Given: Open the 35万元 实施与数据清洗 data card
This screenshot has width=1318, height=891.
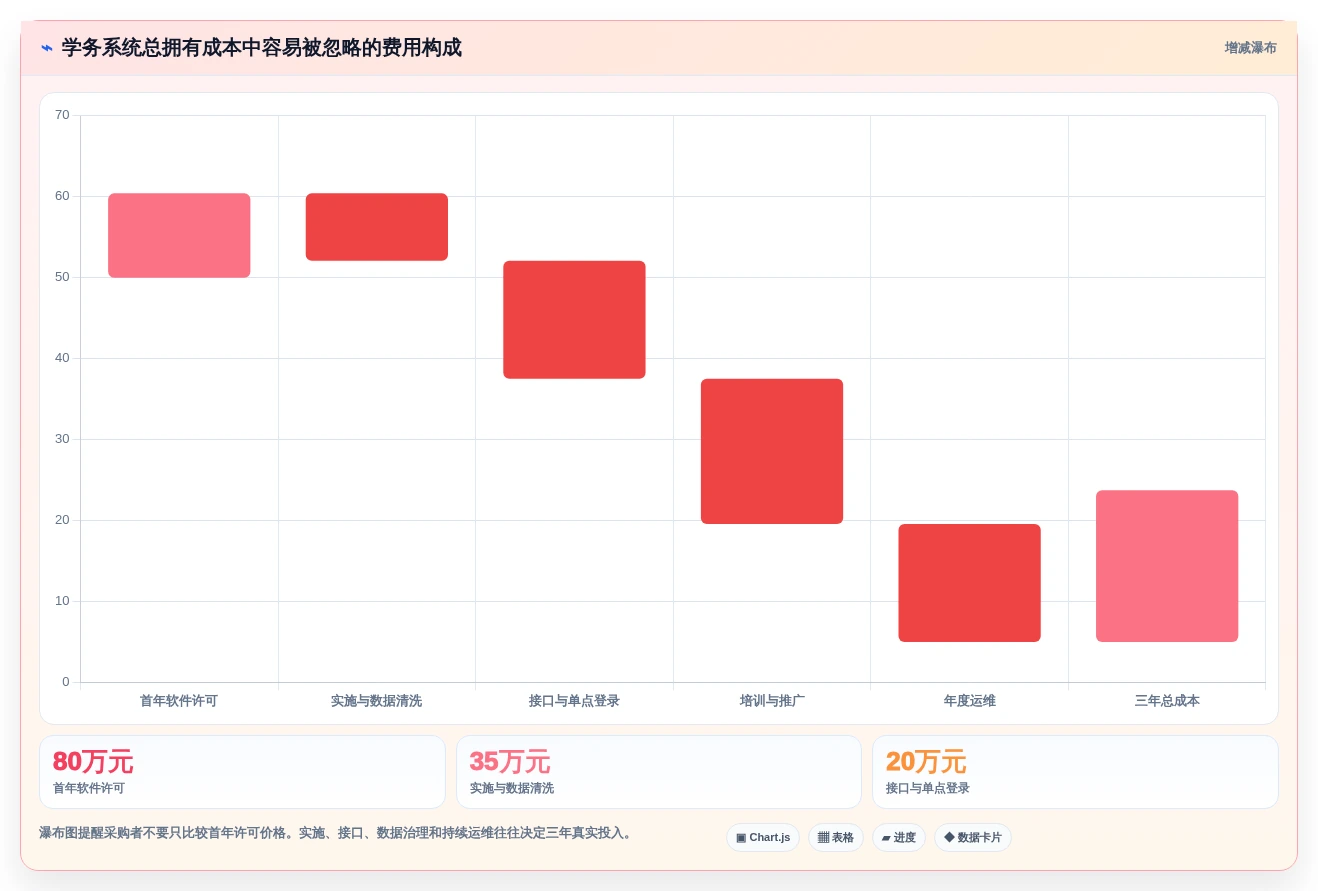Looking at the screenshot, I should [659, 772].
